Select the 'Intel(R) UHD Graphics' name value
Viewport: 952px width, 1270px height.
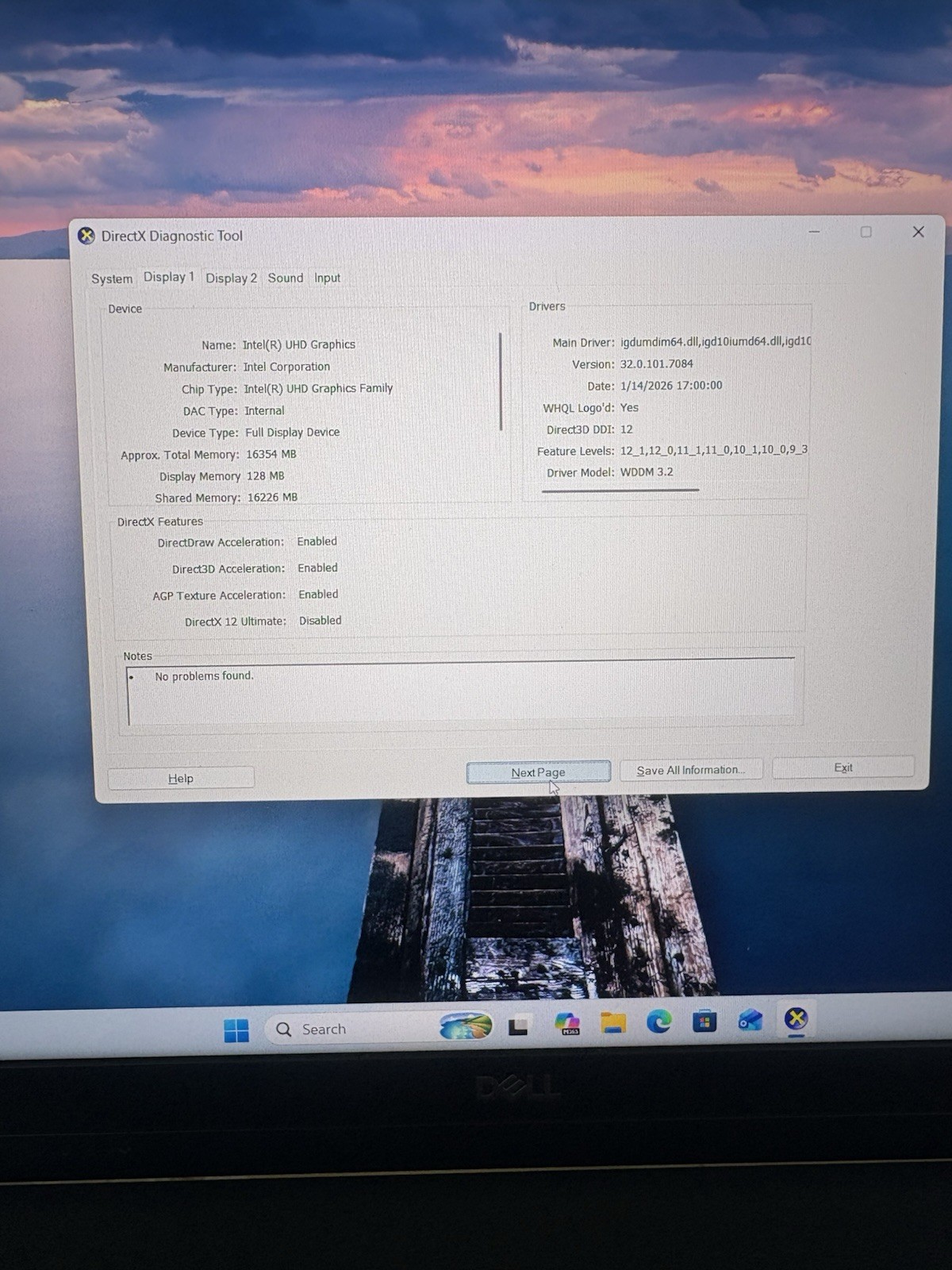click(298, 344)
